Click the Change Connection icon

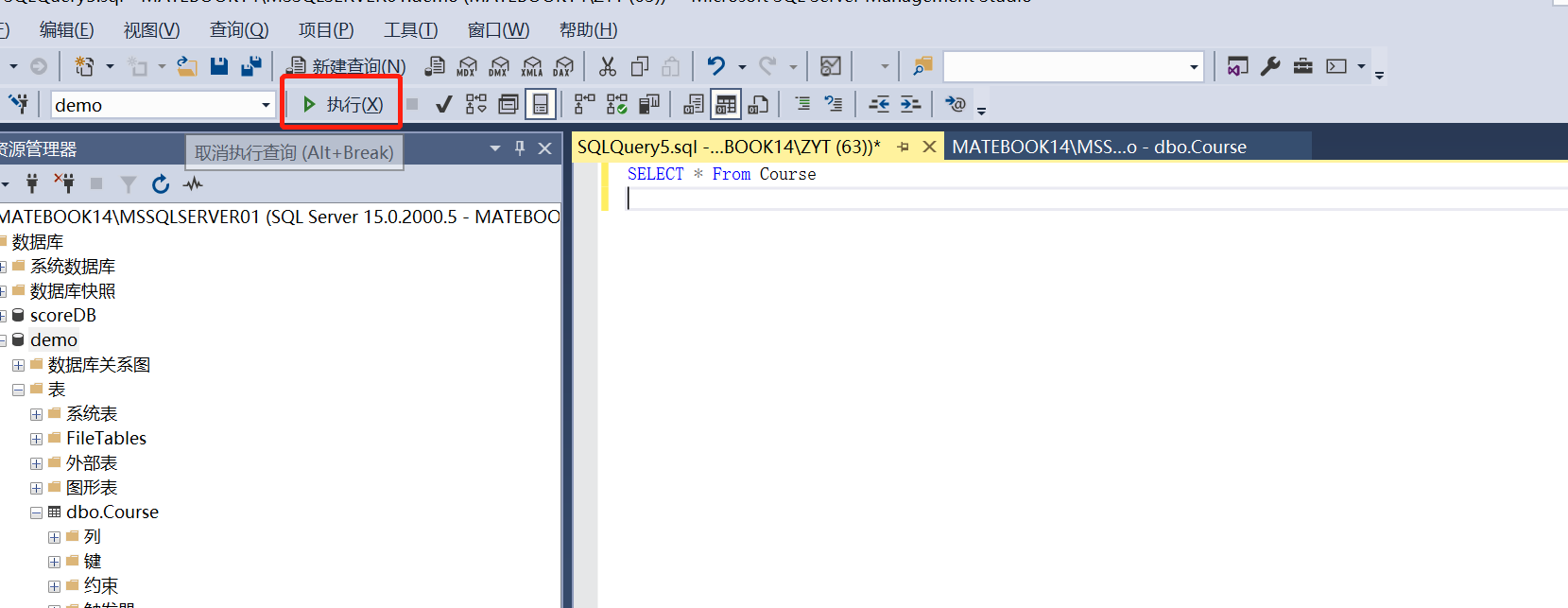tap(18, 104)
